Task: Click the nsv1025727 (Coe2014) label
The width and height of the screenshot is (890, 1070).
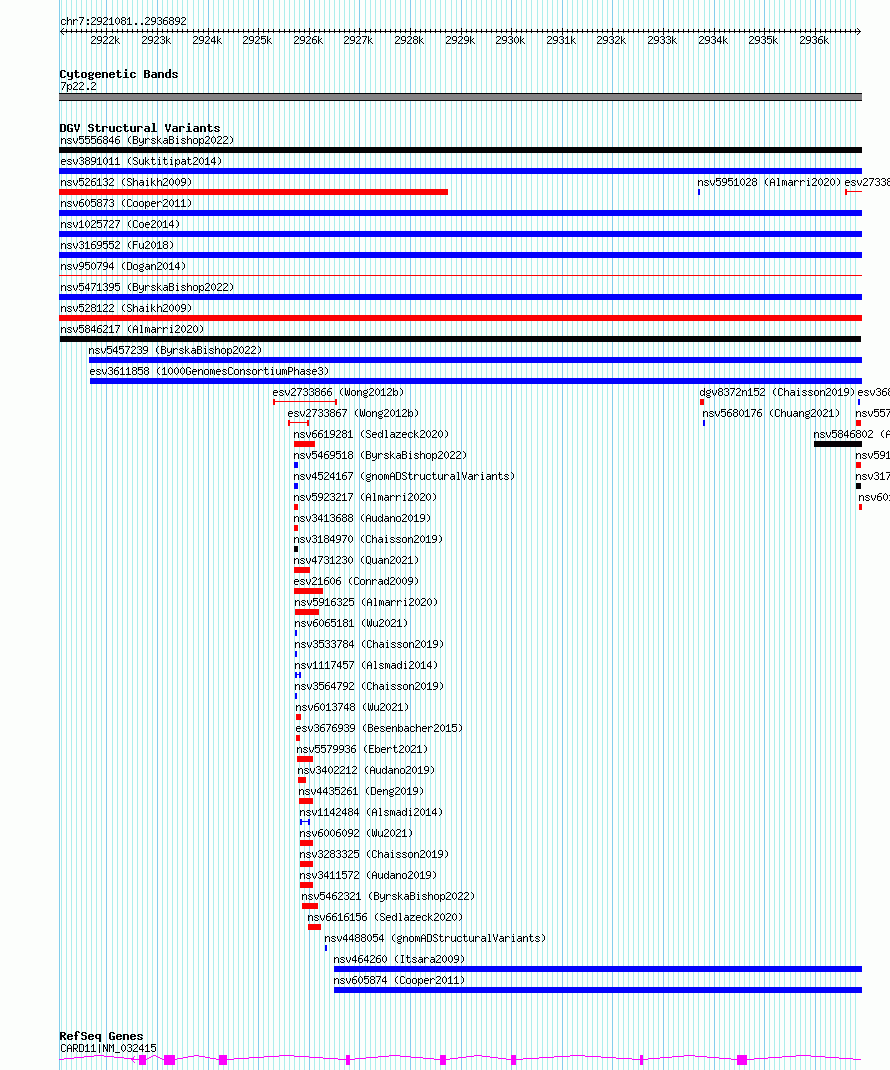Action: point(120,225)
